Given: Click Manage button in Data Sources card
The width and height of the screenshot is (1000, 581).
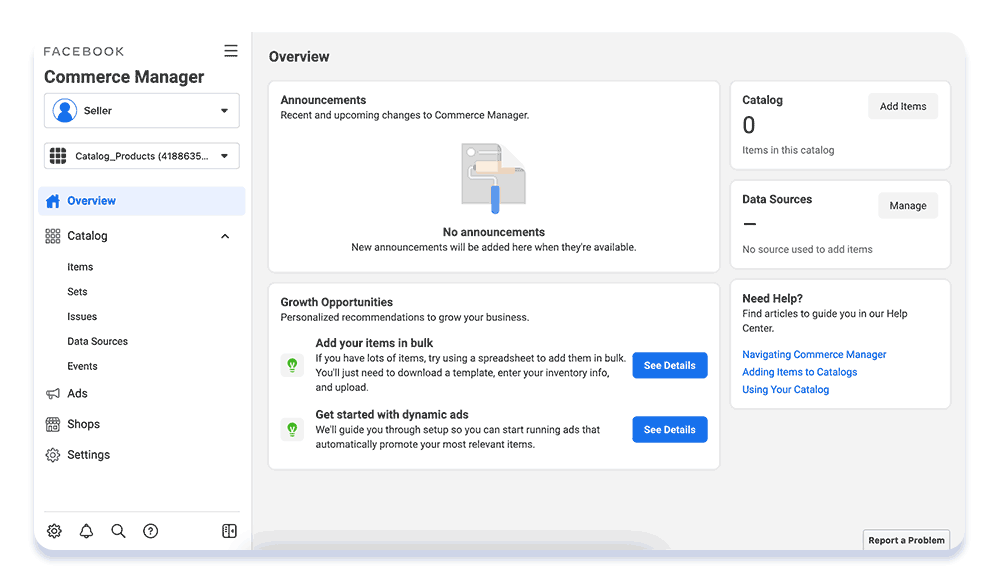Looking at the screenshot, I should pyautogui.click(x=908, y=205).
